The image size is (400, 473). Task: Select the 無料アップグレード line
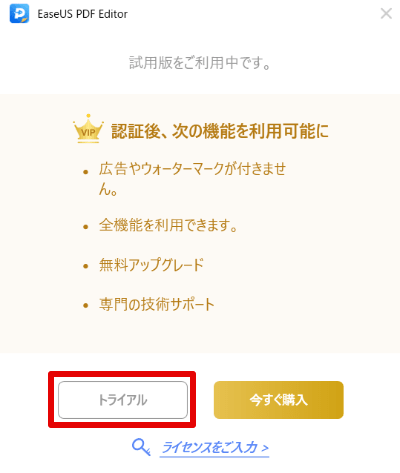(x=151, y=265)
